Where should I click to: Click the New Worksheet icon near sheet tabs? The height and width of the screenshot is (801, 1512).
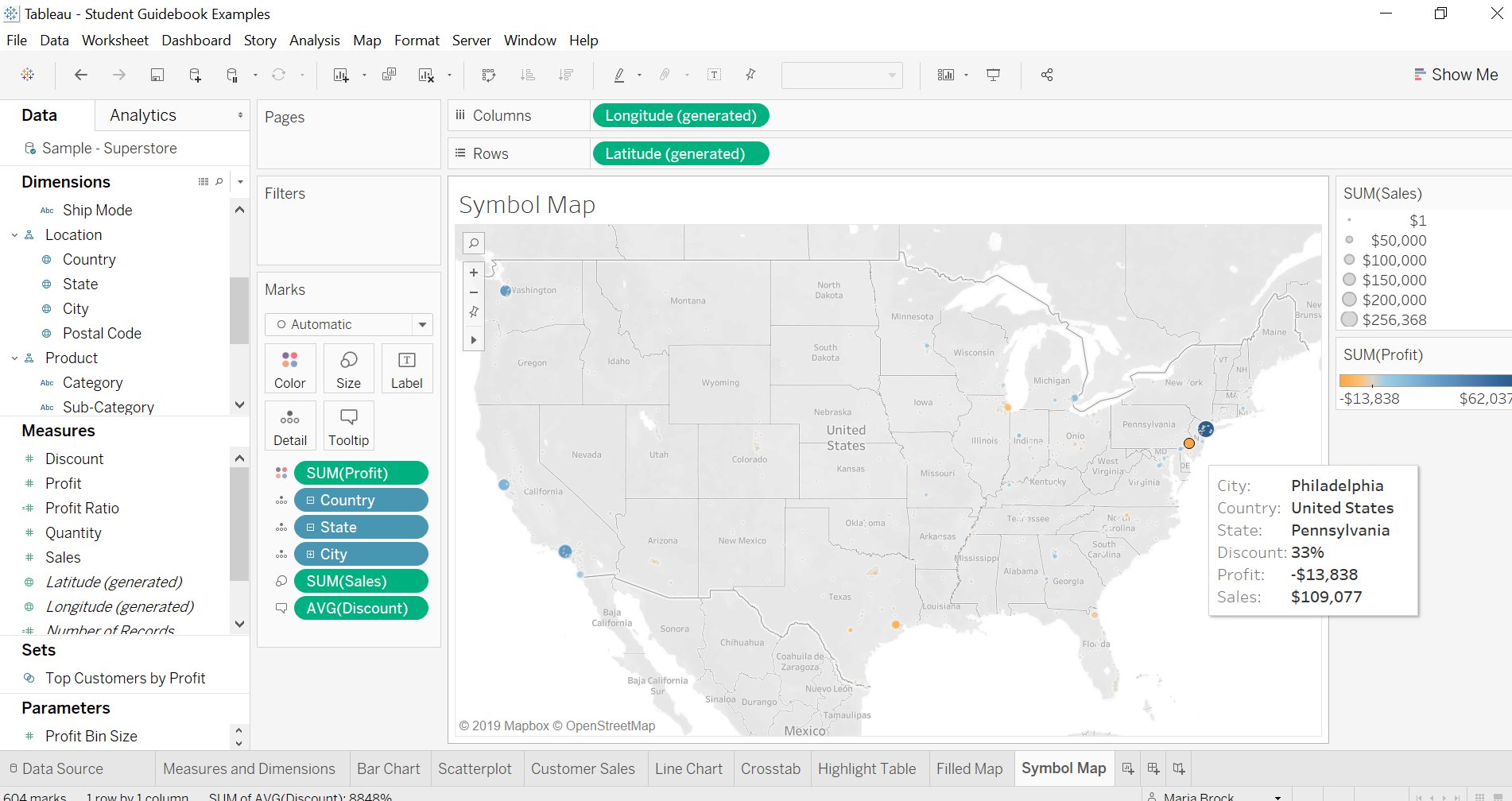1127,768
